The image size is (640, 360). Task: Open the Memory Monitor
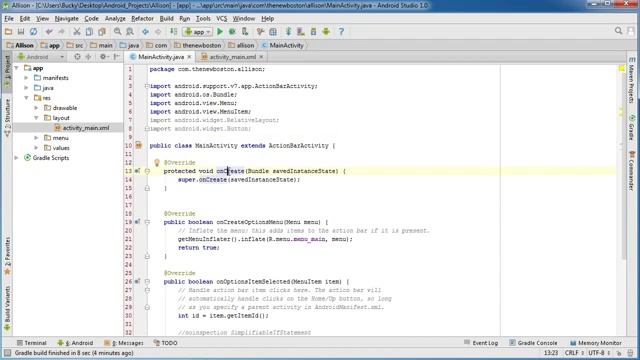(596, 343)
